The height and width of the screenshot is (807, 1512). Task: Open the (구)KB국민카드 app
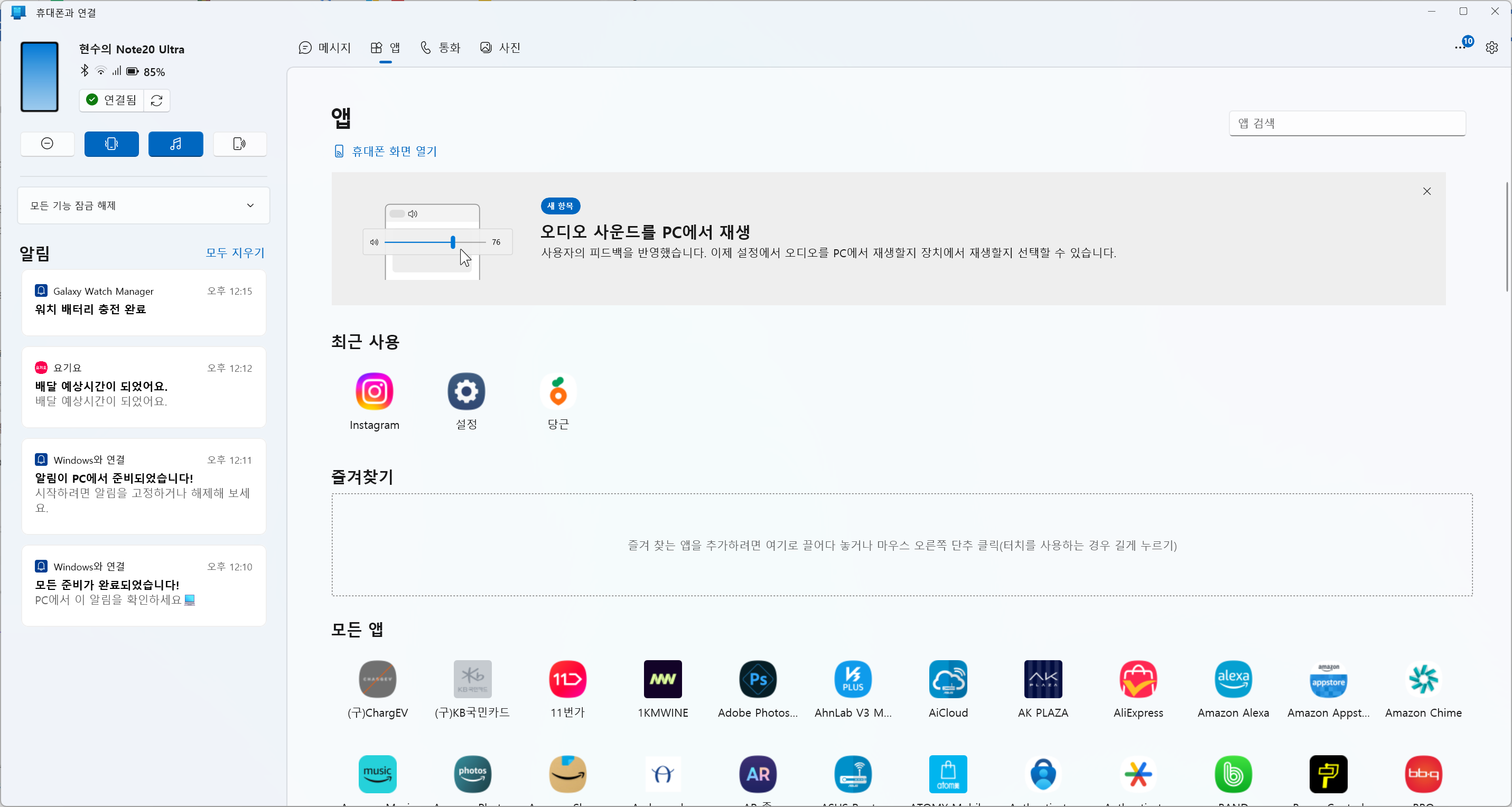coord(472,679)
